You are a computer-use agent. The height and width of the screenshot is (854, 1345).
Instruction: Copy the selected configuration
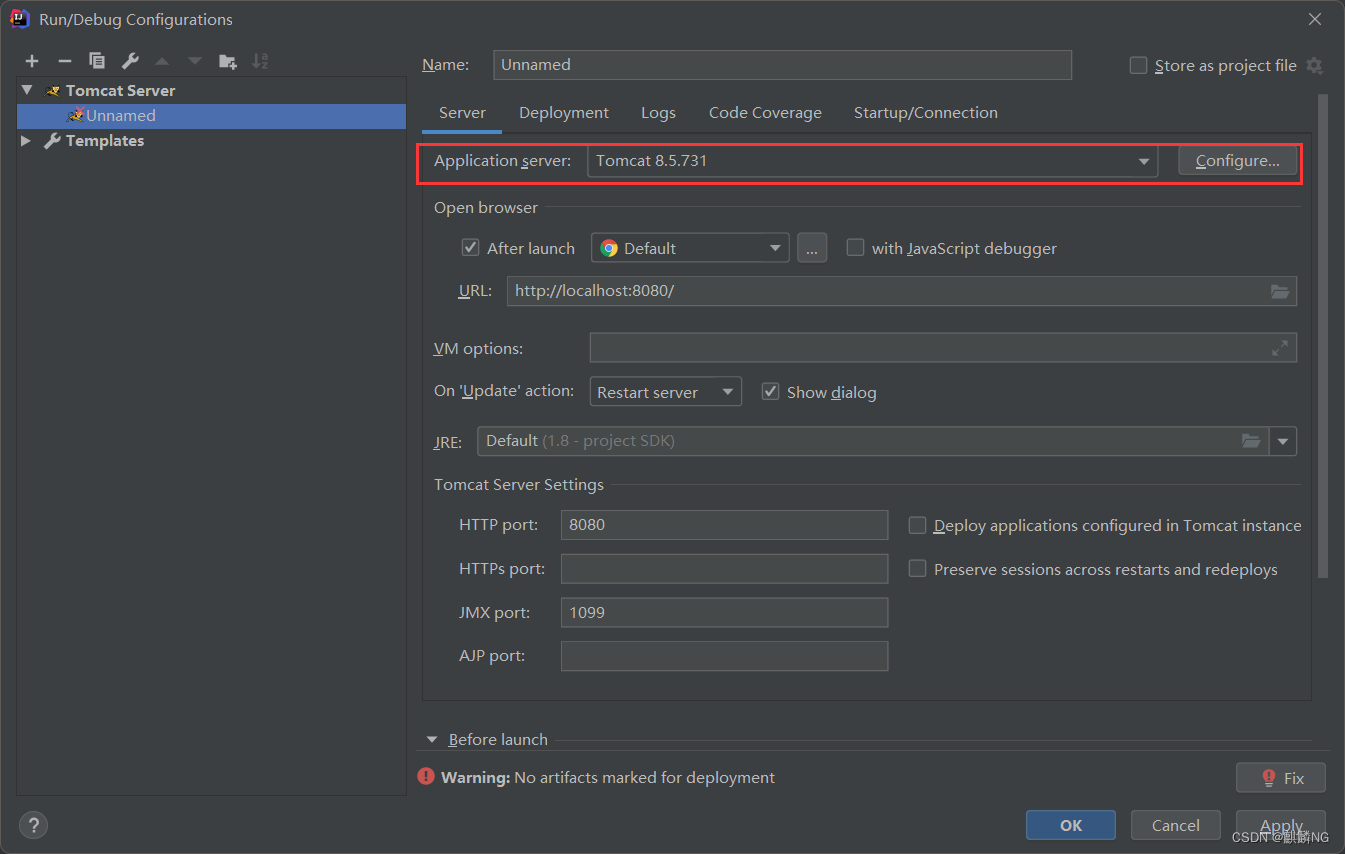[97, 61]
